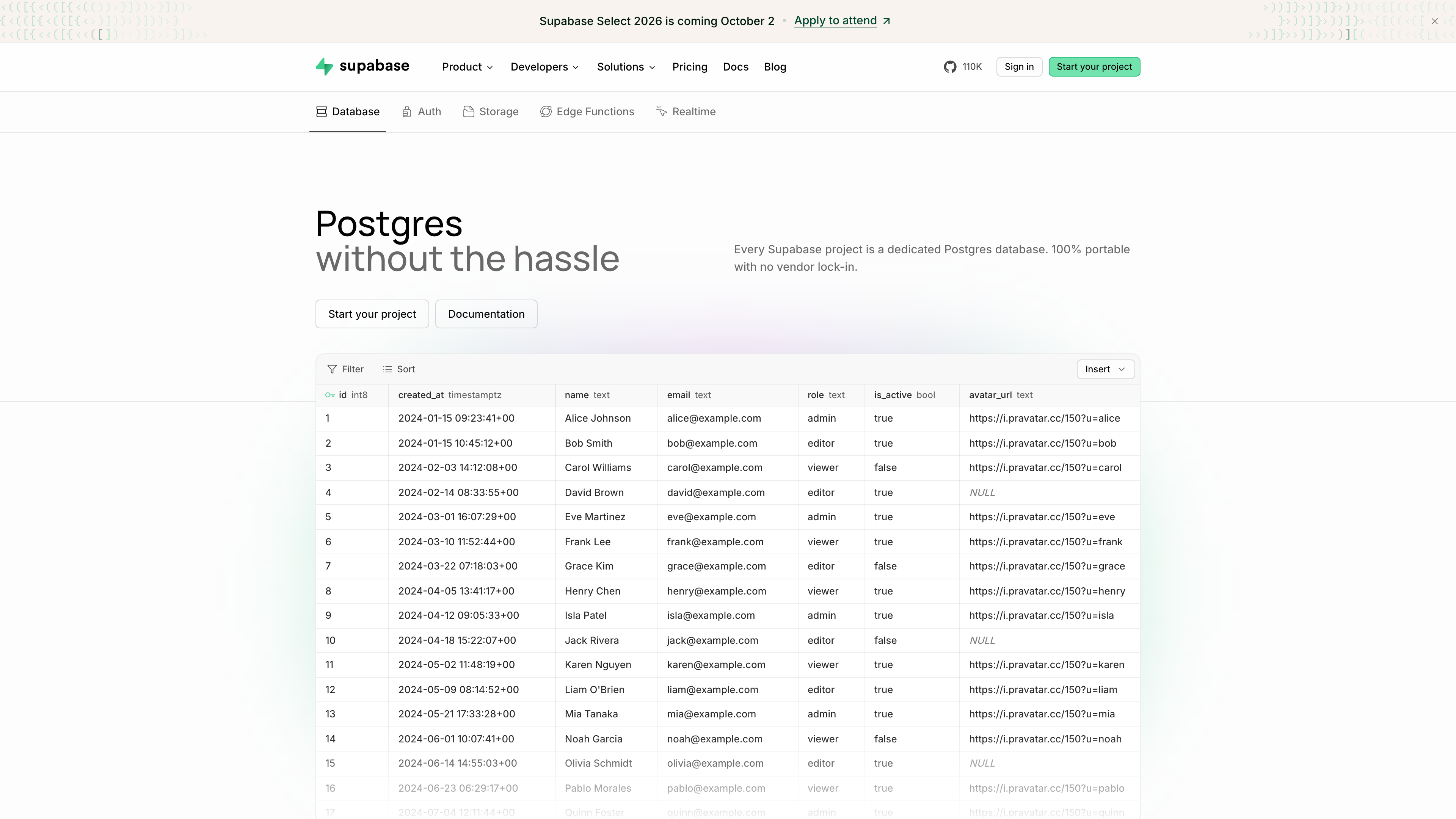Follow the Apply to attend link

click(835, 21)
